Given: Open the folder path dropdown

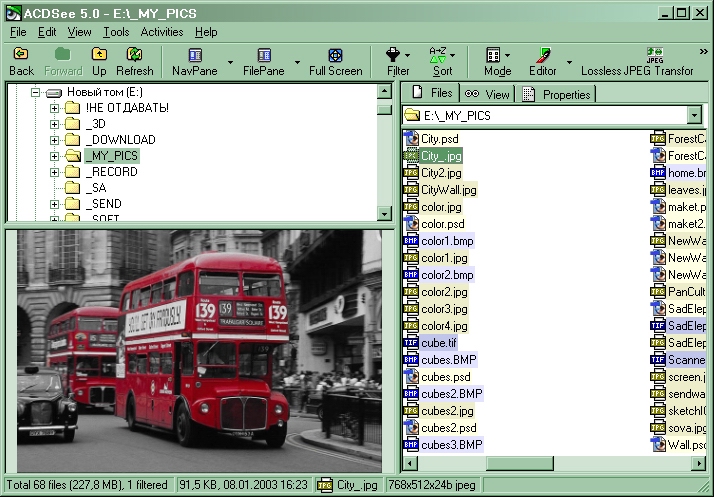Looking at the screenshot, I should [694, 116].
